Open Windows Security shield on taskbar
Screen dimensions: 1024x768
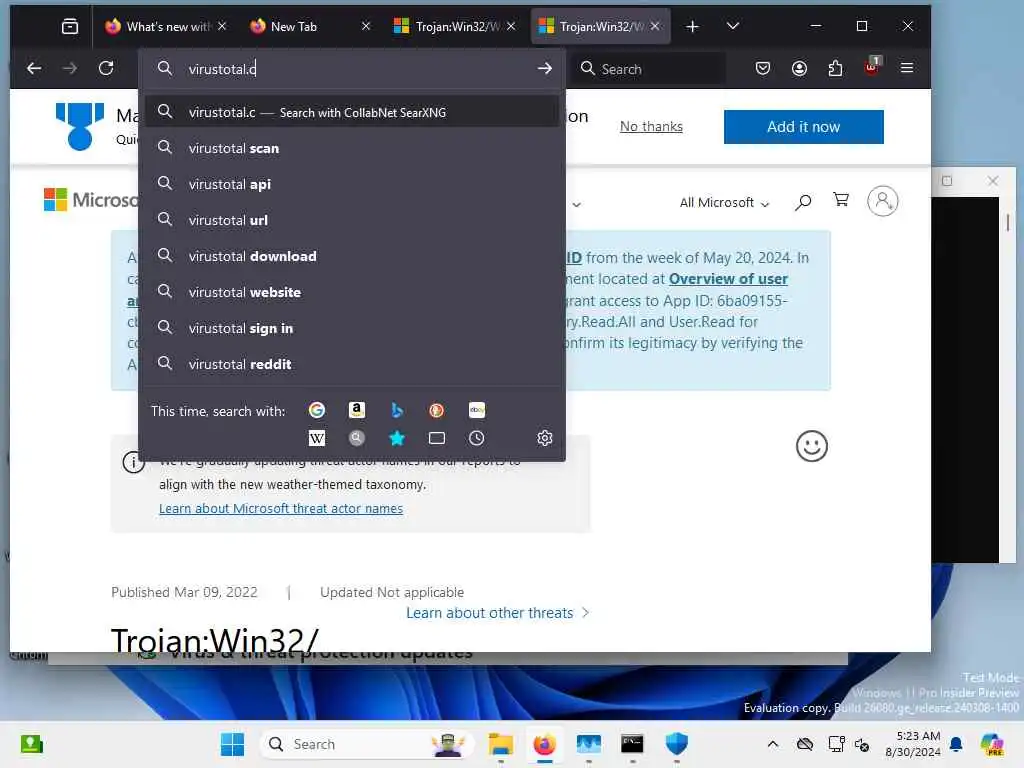(x=677, y=744)
